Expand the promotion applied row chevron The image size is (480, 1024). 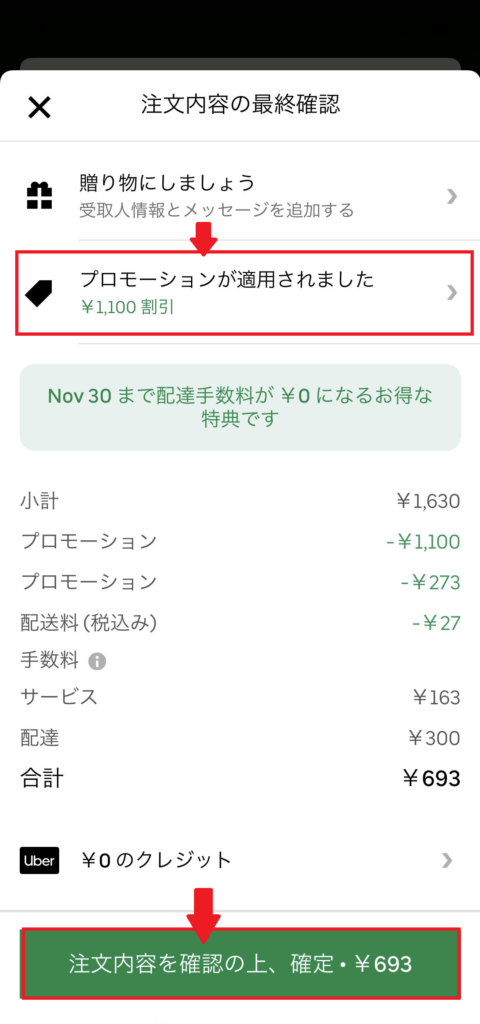coord(451,292)
